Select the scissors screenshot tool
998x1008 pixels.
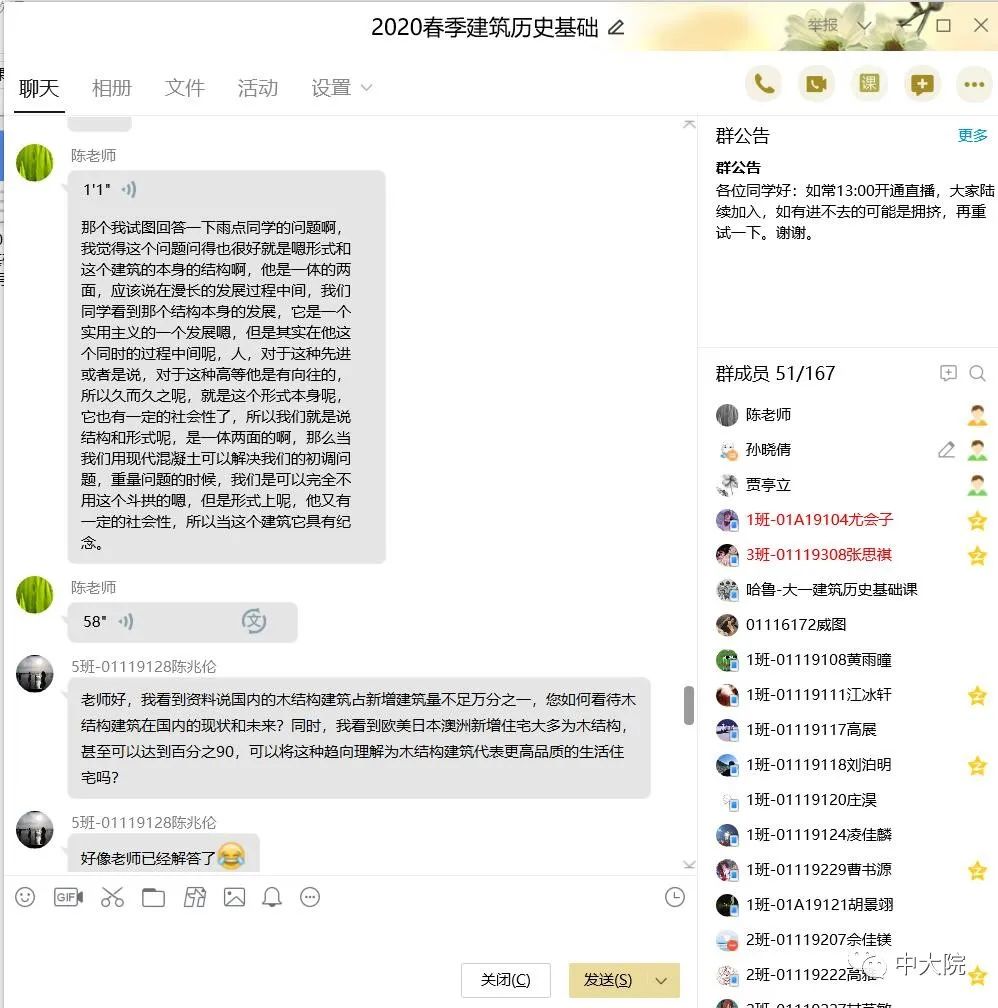point(112,897)
